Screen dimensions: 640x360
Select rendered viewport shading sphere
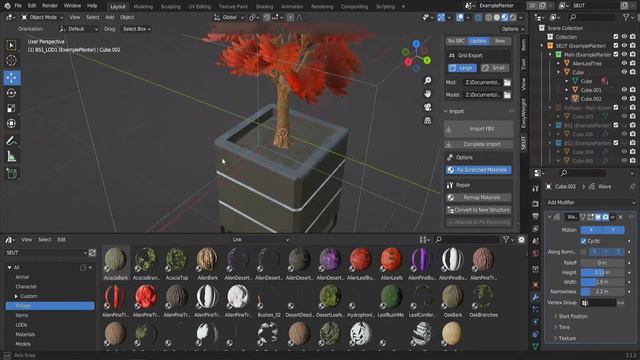[513, 18]
